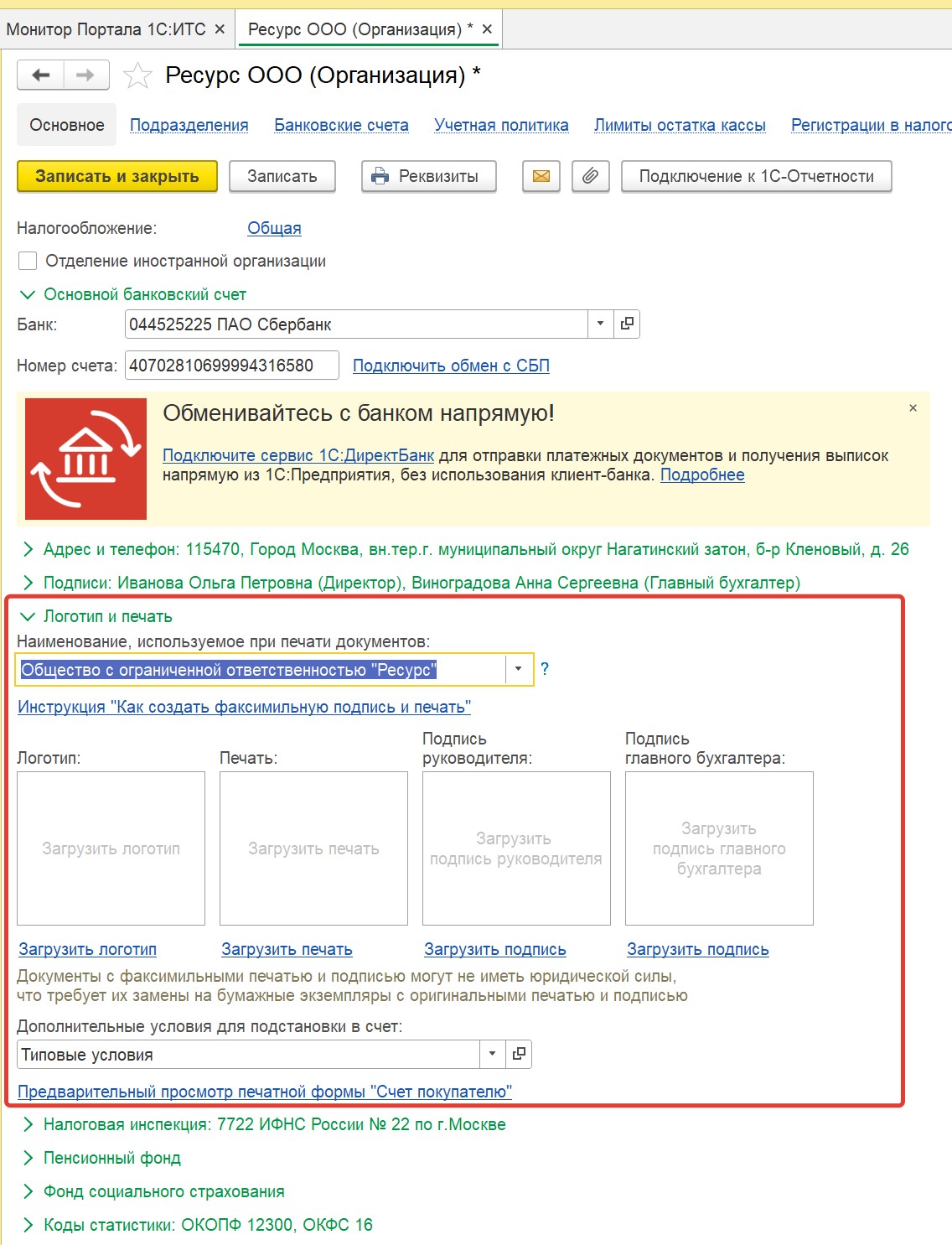Click into the Банк input field
Image resolution: width=952 pixels, height=1245 pixels.
[x=356, y=324]
